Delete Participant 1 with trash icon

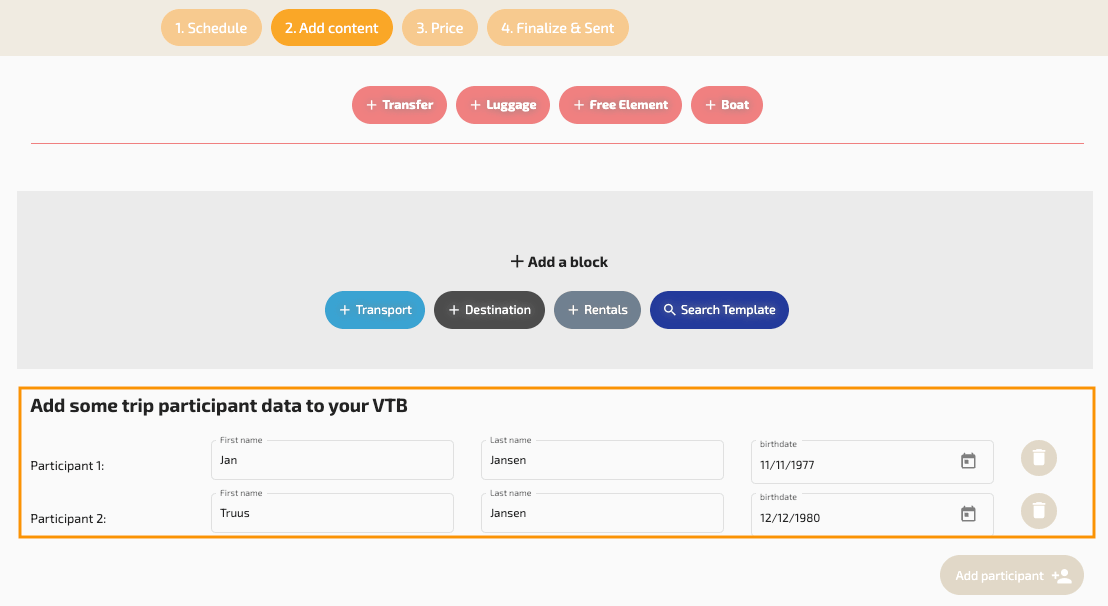point(1038,458)
